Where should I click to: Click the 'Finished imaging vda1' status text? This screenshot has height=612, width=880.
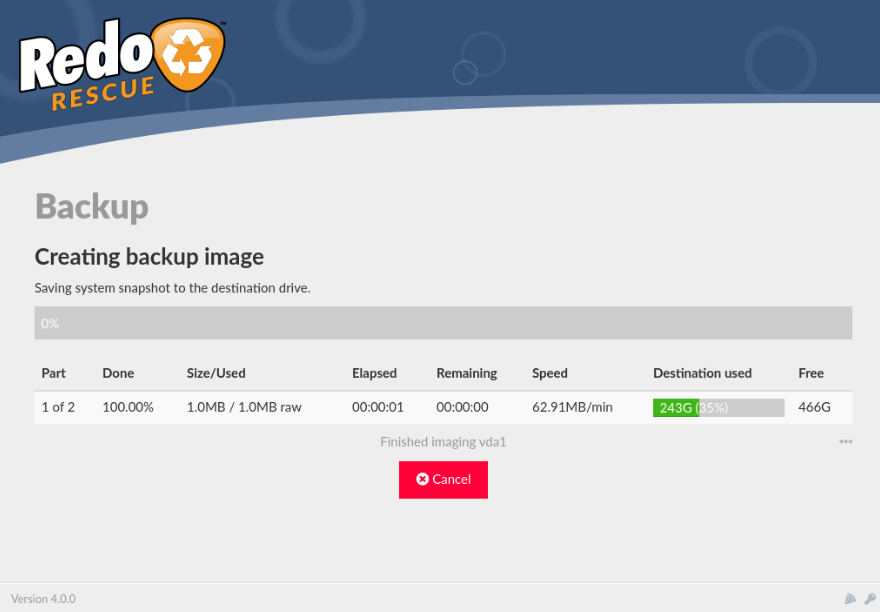(443, 442)
